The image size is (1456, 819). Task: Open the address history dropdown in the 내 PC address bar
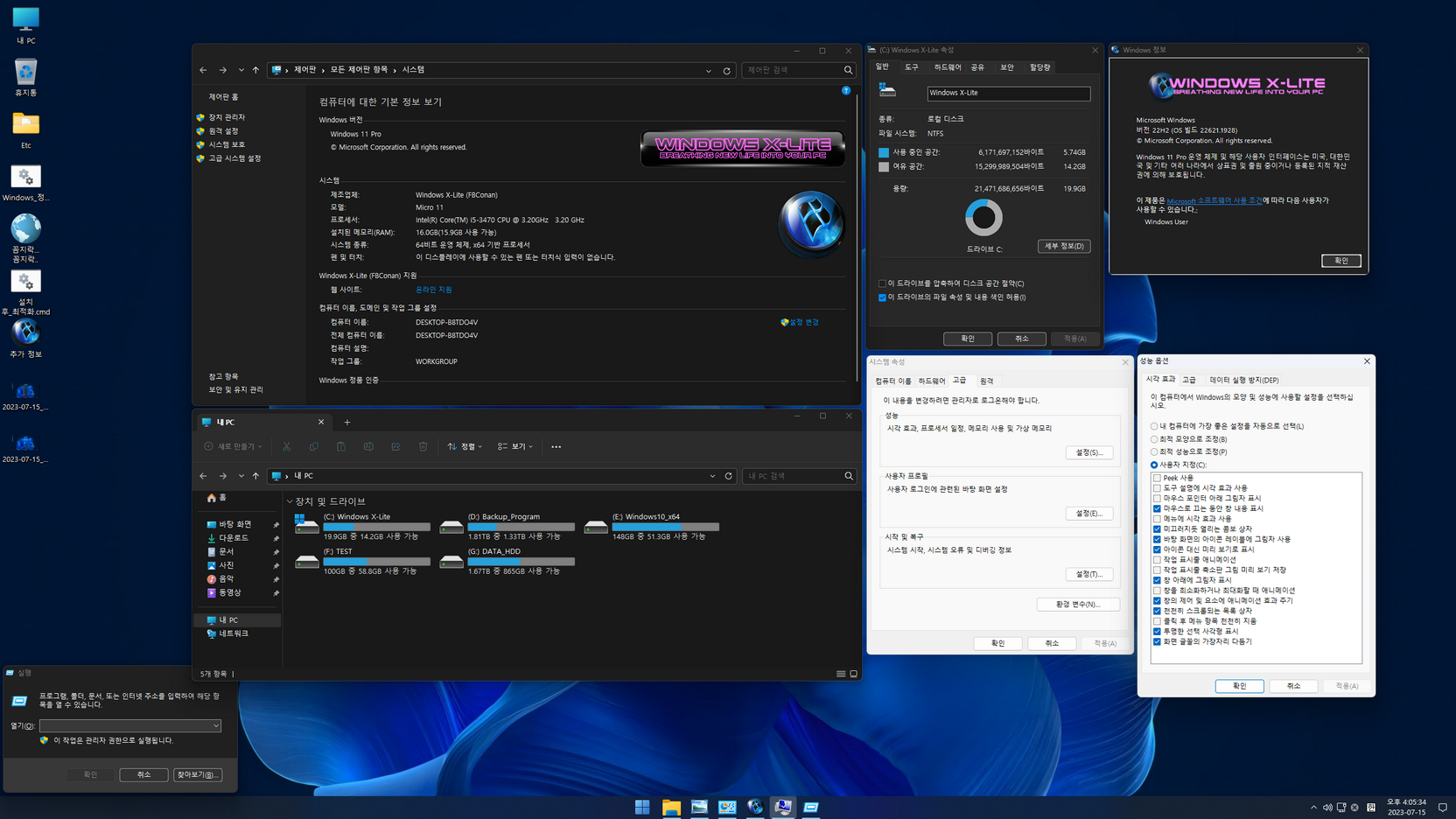(712, 476)
